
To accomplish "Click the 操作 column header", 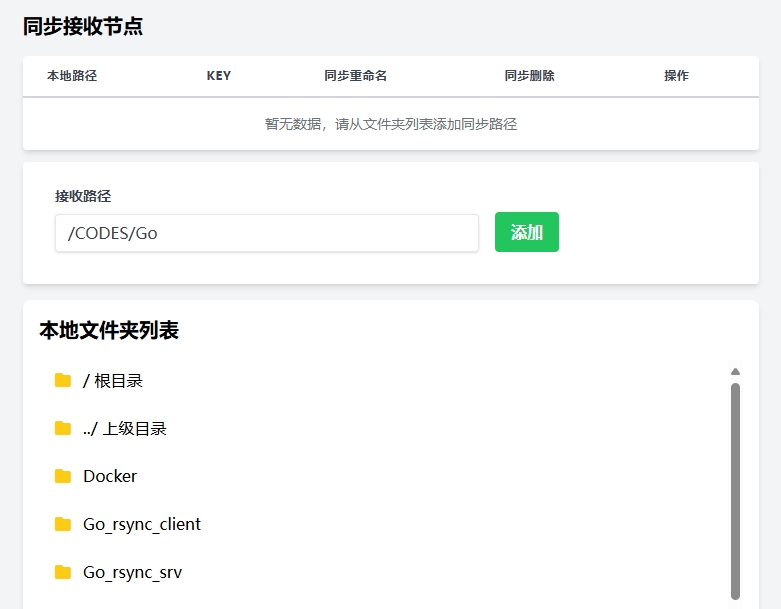I will [676, 76].
